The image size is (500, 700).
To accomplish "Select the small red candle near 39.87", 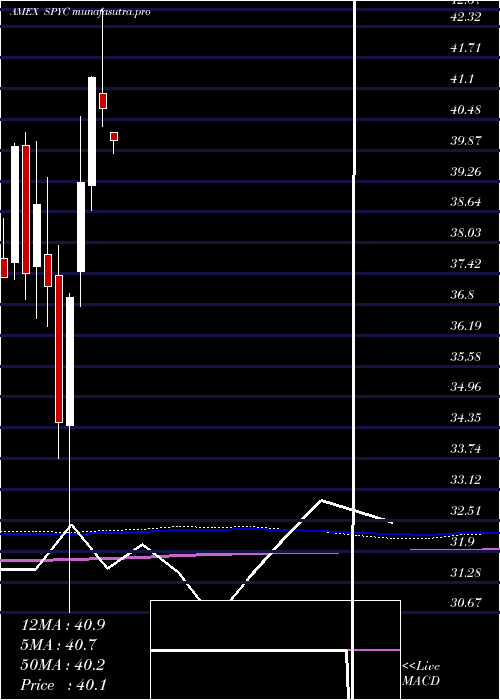I will (x=114, y=137).
